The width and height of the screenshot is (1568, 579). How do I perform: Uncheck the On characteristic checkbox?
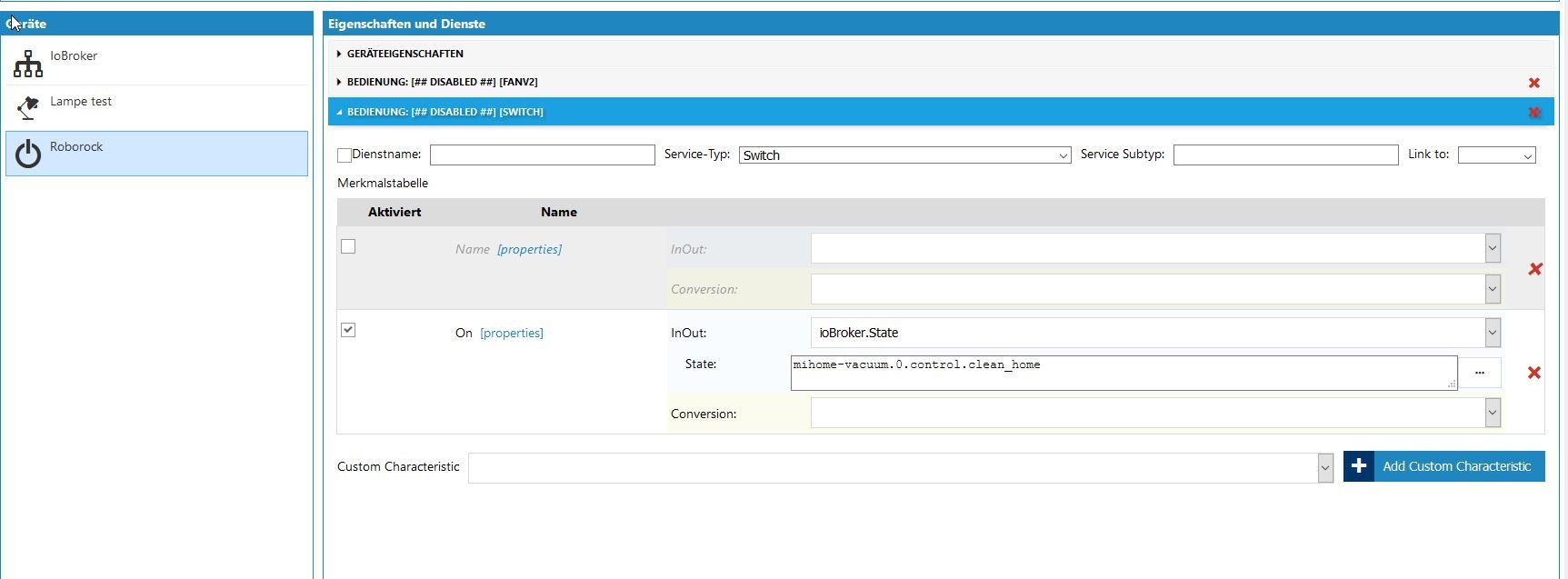(348, 330)
